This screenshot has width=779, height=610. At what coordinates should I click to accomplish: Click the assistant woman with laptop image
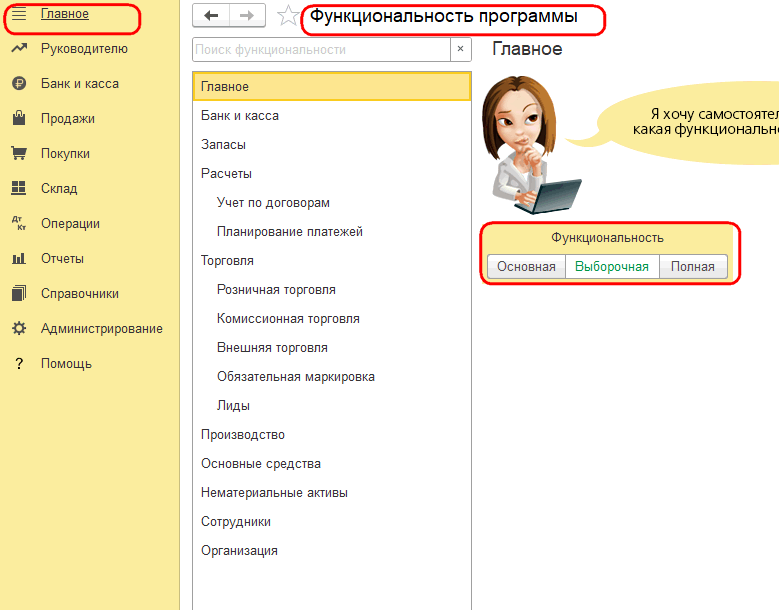[531, 145]
